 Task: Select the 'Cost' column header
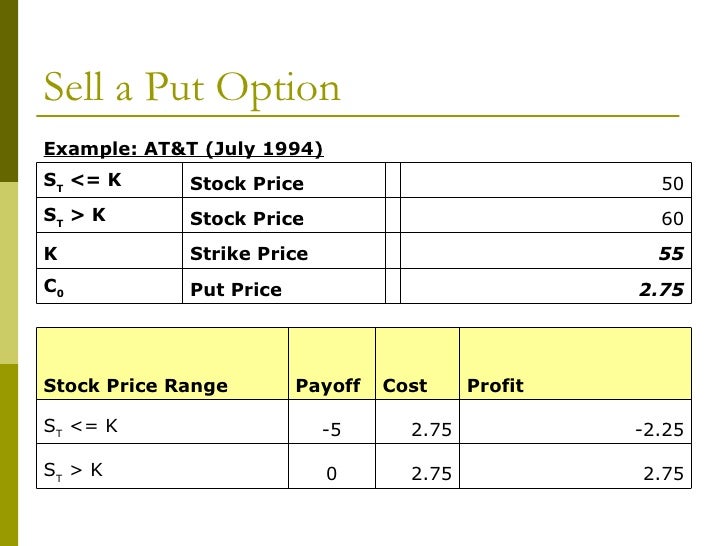point(405,385)
